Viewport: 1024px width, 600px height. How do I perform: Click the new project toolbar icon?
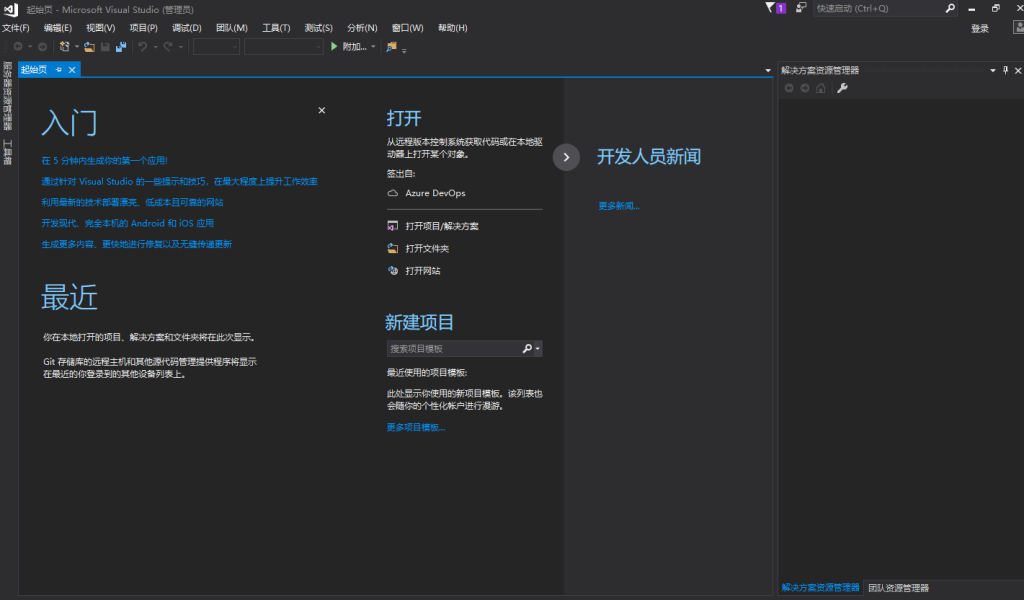coord(65,46)
